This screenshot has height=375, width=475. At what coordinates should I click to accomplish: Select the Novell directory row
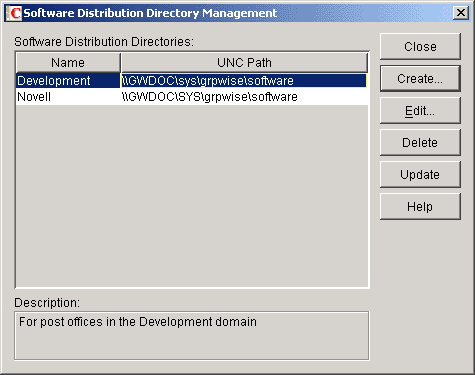tap(192, 97)
